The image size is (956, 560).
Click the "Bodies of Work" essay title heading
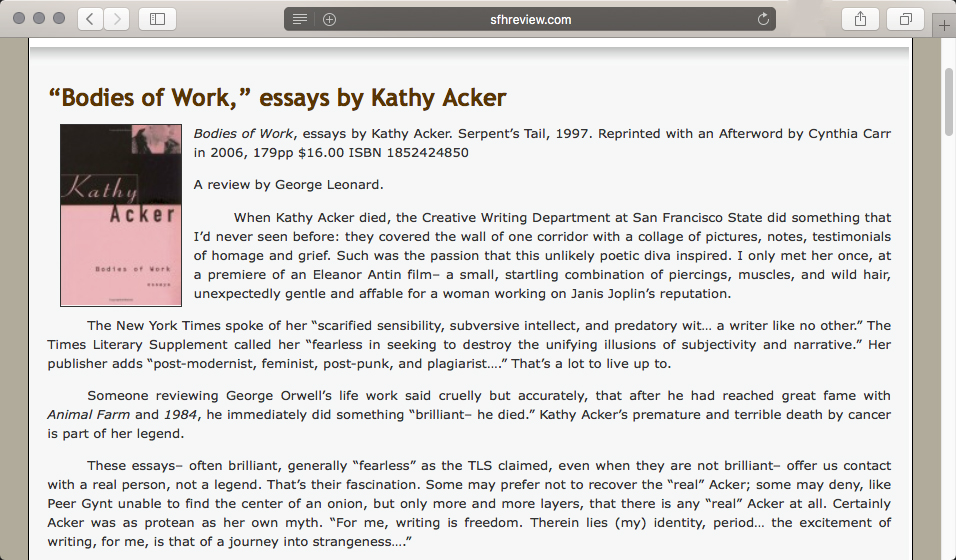coord(277,98)
